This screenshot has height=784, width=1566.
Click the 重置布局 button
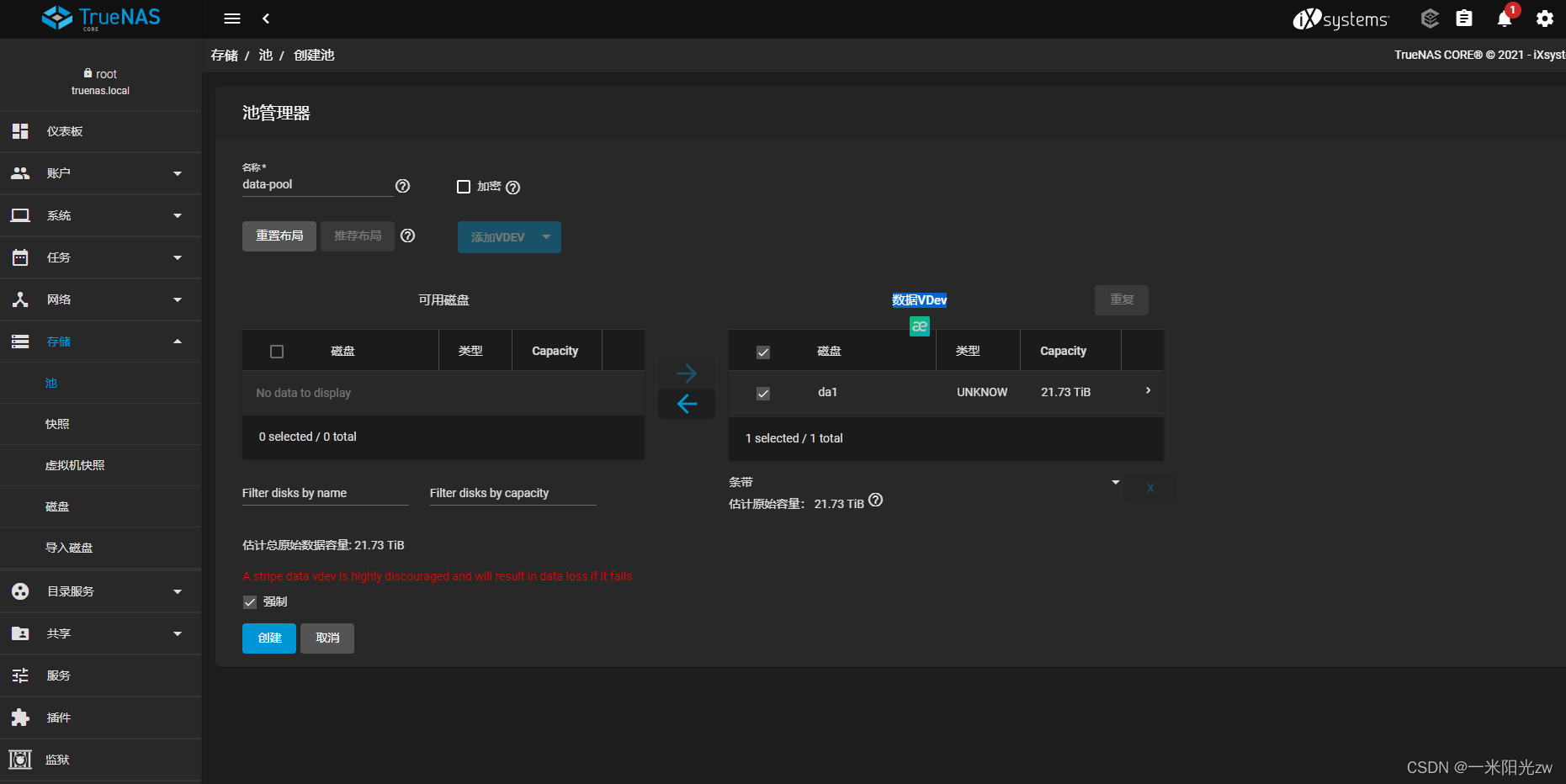(x=279, y=236)
